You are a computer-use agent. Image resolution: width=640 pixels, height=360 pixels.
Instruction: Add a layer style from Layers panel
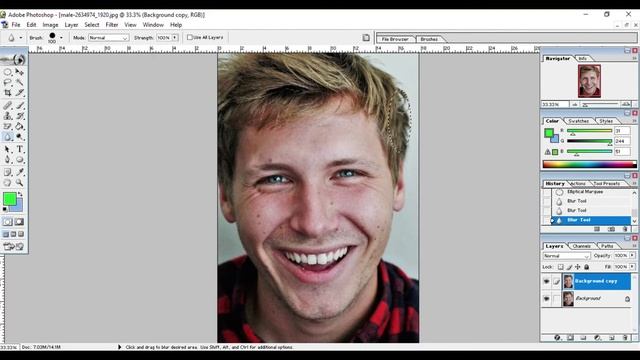[x=558, y=338]
